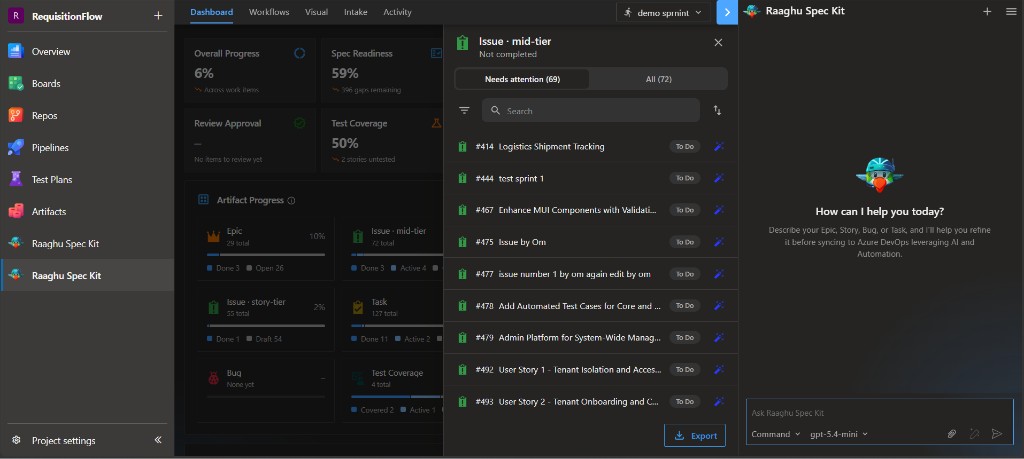Open item #492 User Story 1

tap(590, 370)
